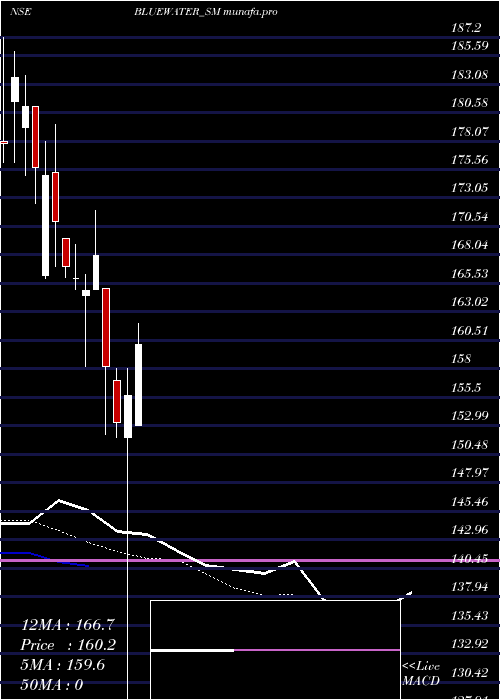
Task: Click the 165.53 price axis label
Action: (470, 273)
